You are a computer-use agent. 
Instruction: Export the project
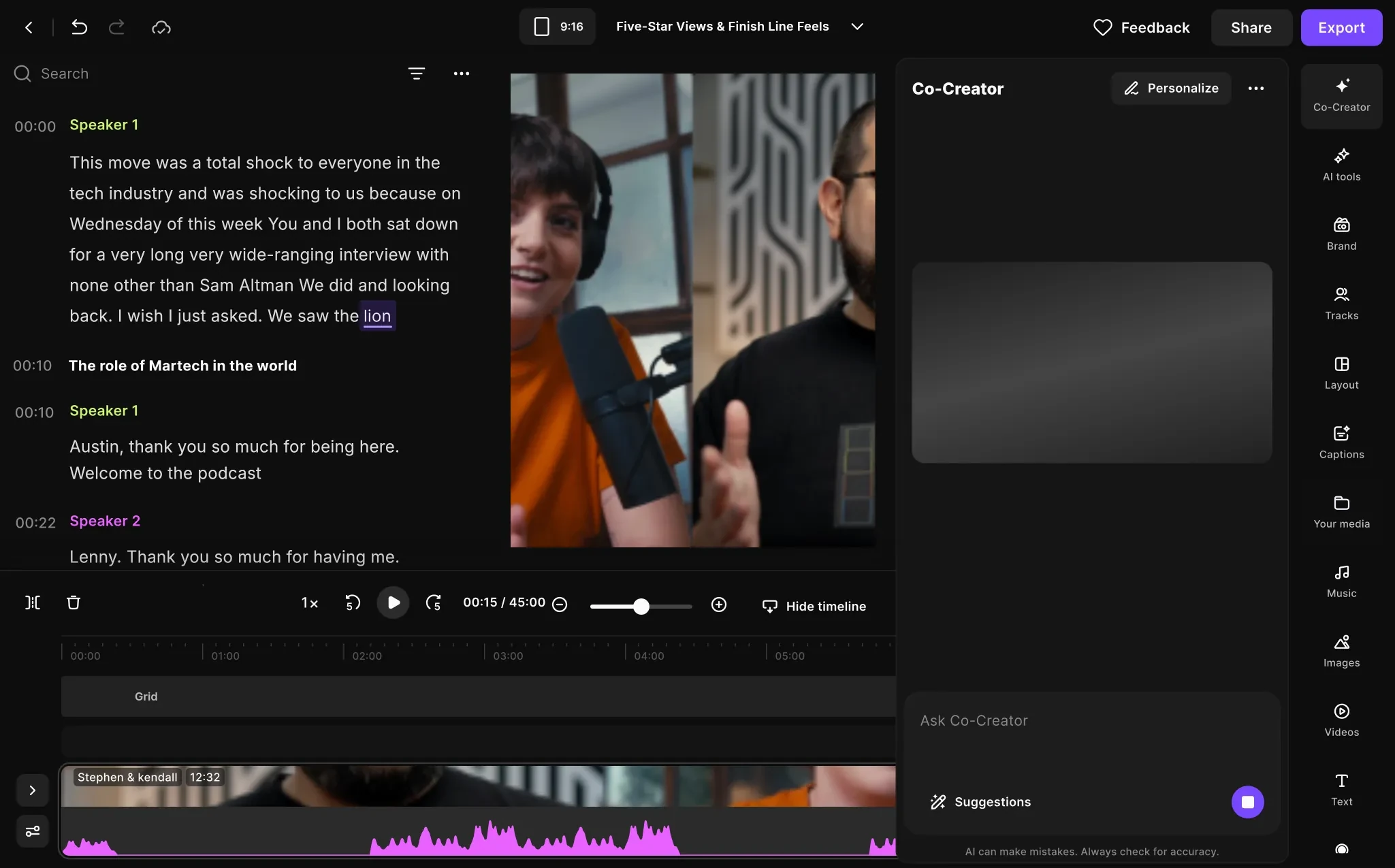(1341, 27)
